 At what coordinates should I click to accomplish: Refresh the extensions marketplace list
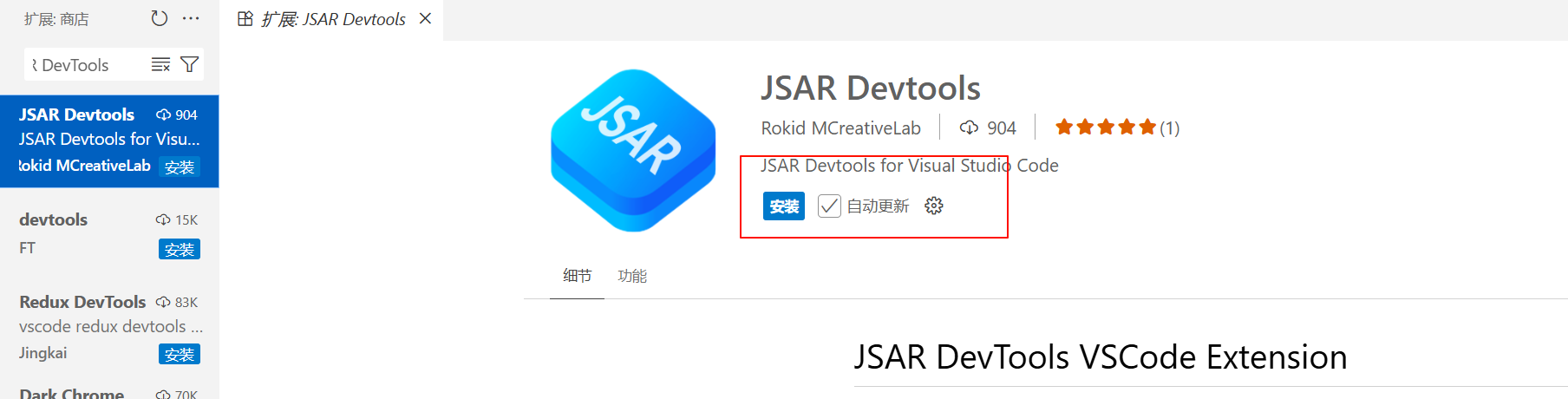pyautogui.click(x=160, y=18)
